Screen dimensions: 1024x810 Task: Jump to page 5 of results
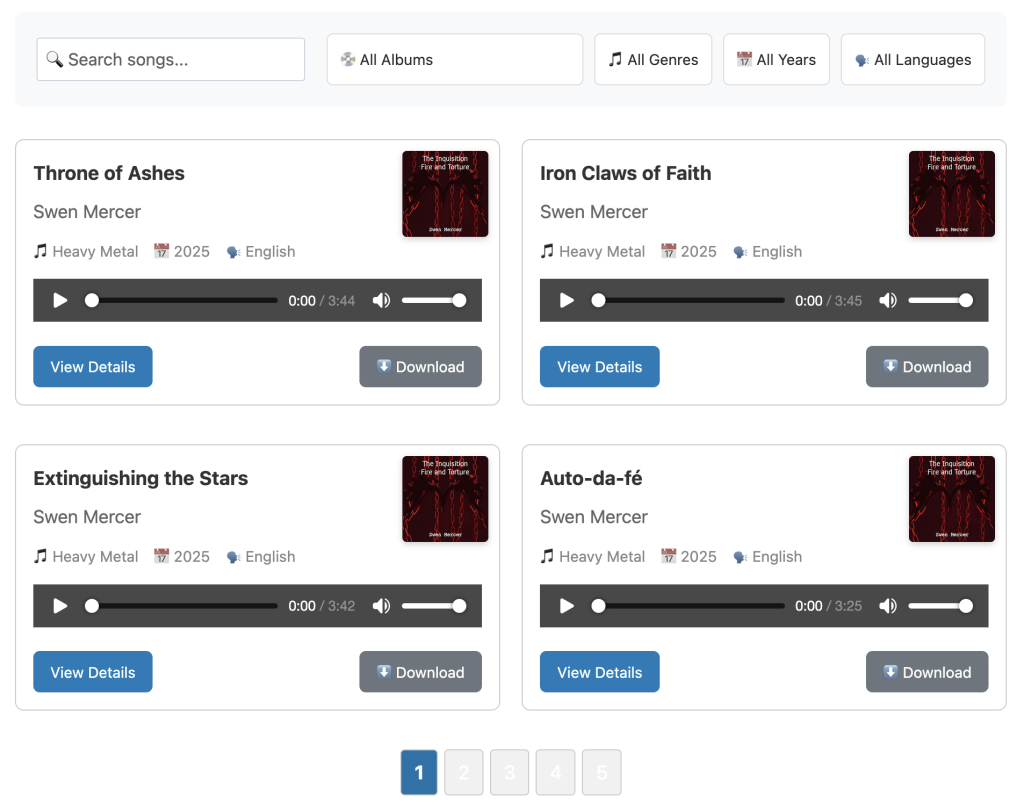coord(601,772)
